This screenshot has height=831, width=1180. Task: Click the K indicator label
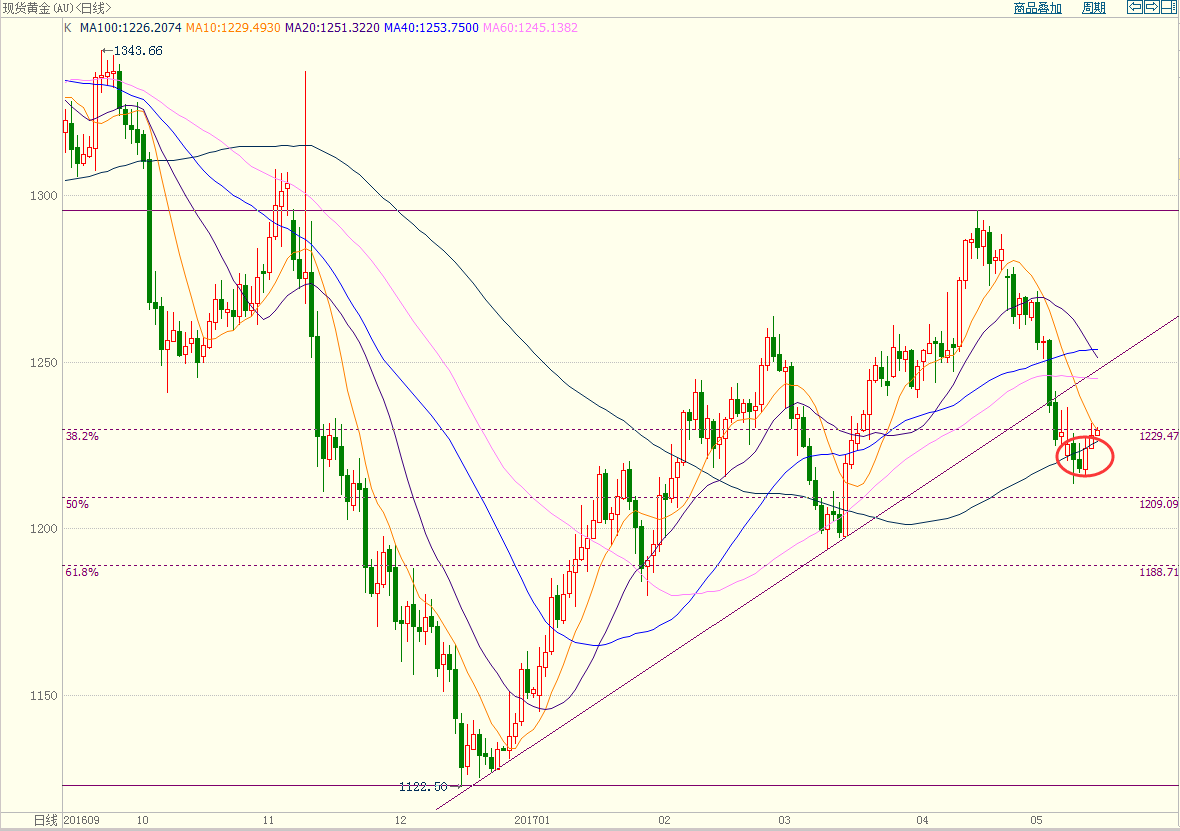click(68, 28)
